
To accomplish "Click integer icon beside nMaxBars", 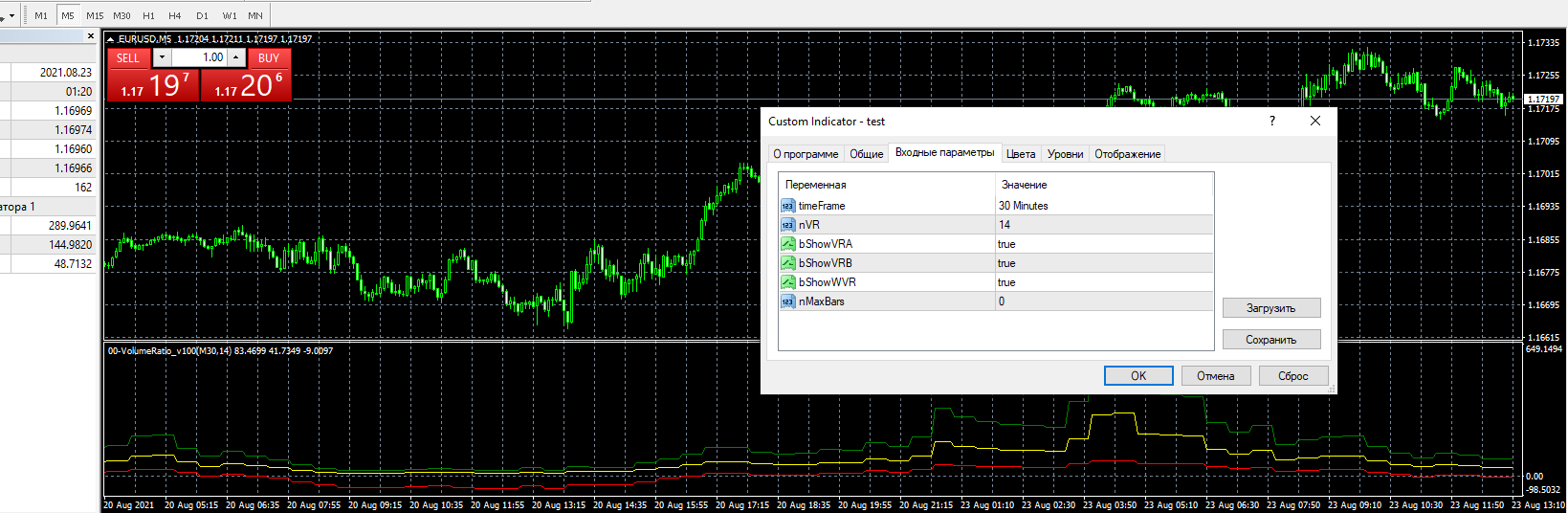I will [787, 301].
